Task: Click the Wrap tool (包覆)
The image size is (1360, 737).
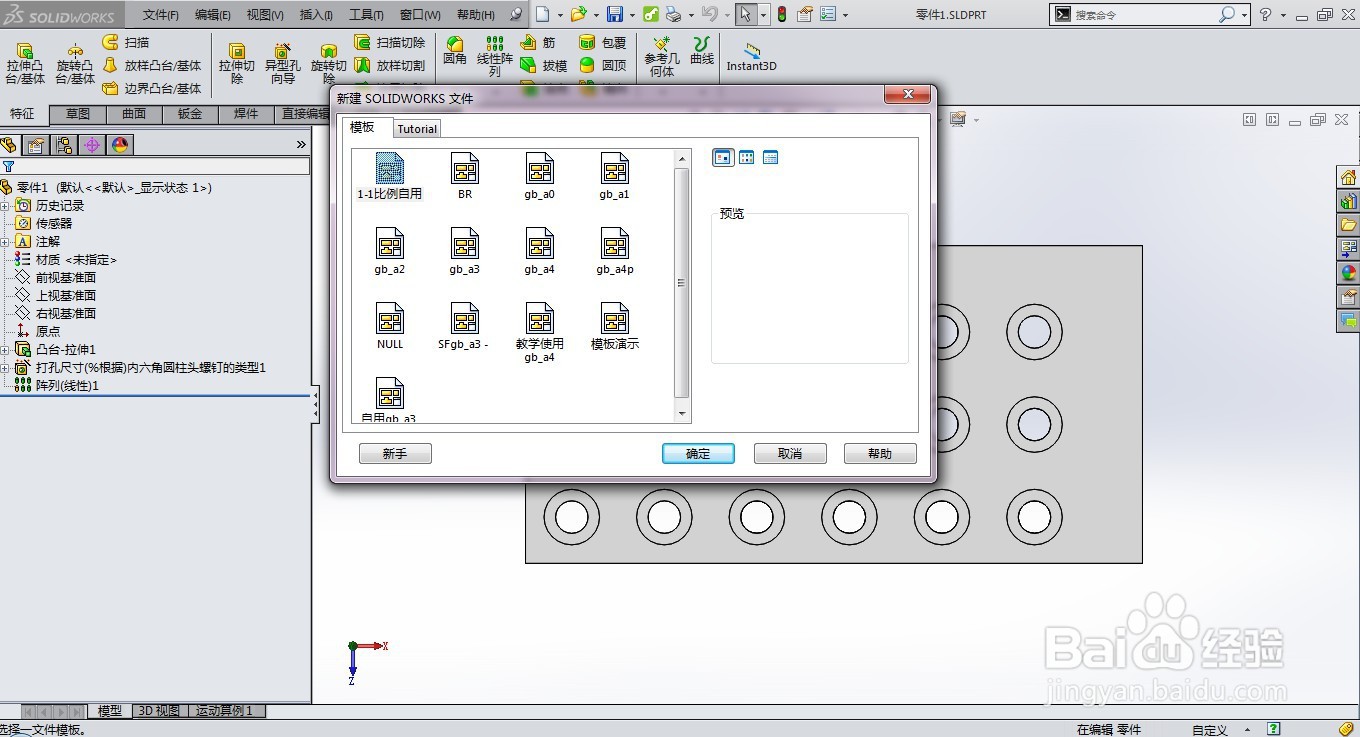Action: (x=603, y=43)
